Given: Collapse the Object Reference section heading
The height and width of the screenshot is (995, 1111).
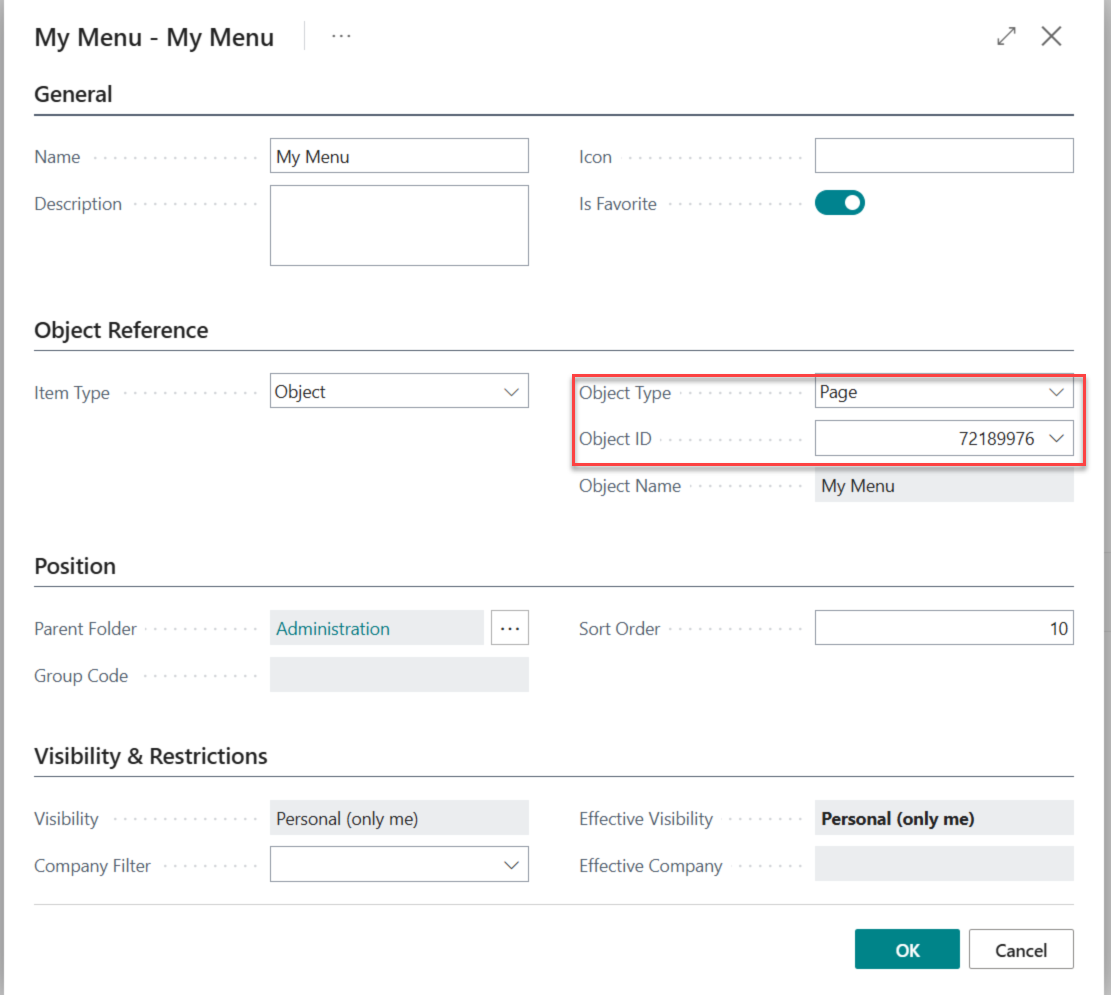Looking at the screenshot, I should pos(121,331).
